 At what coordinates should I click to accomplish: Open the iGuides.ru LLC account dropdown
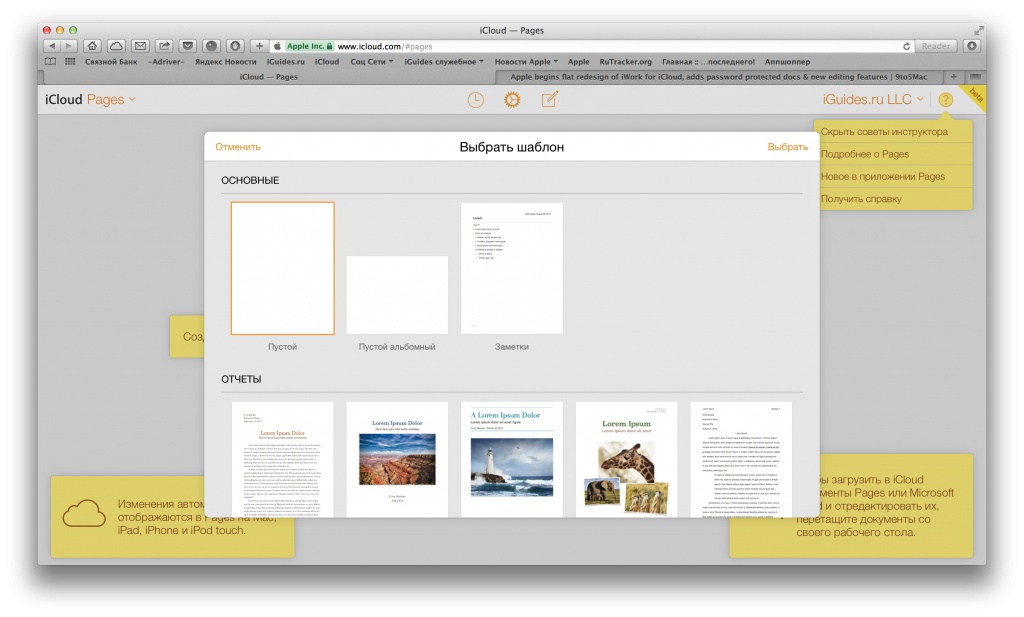click(x=872, y=100)
